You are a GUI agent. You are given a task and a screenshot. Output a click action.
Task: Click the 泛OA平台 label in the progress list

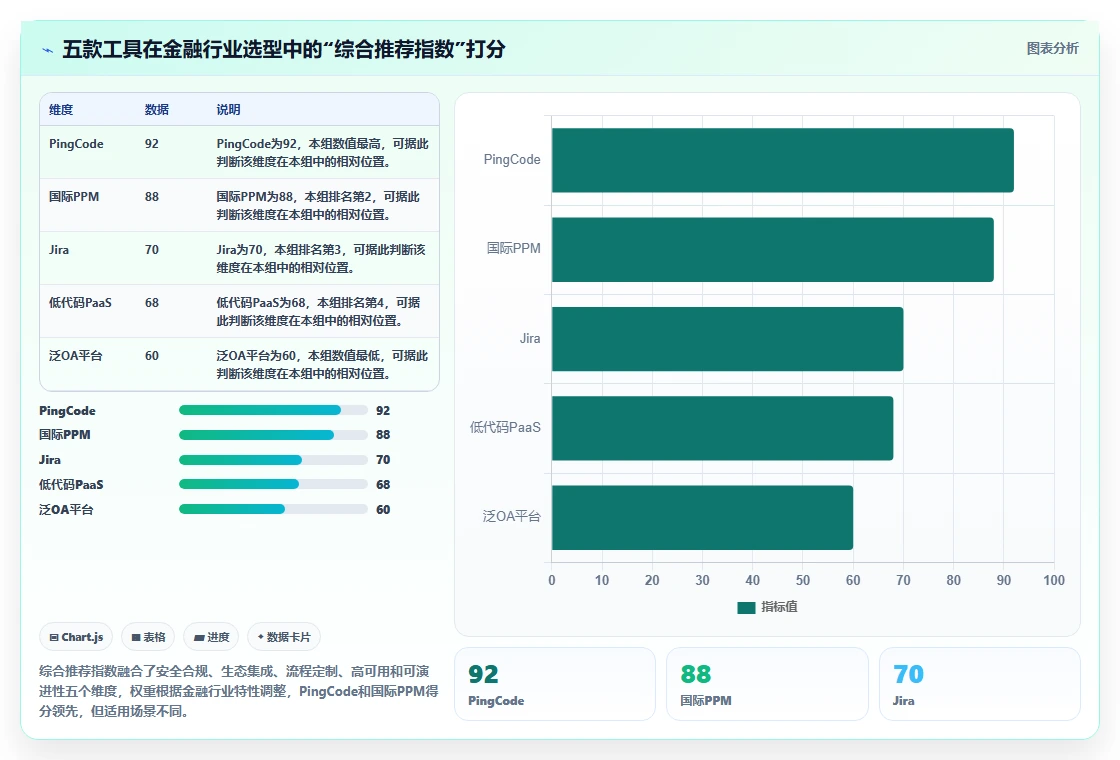(66, 510)
